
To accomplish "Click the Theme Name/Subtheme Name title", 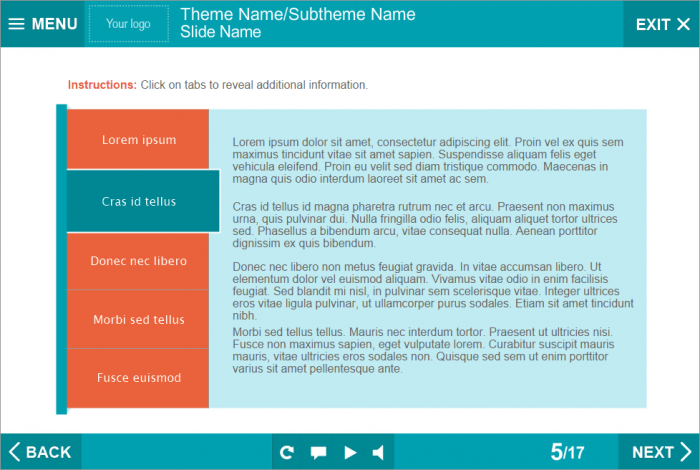I will click(x=297, y=15).
